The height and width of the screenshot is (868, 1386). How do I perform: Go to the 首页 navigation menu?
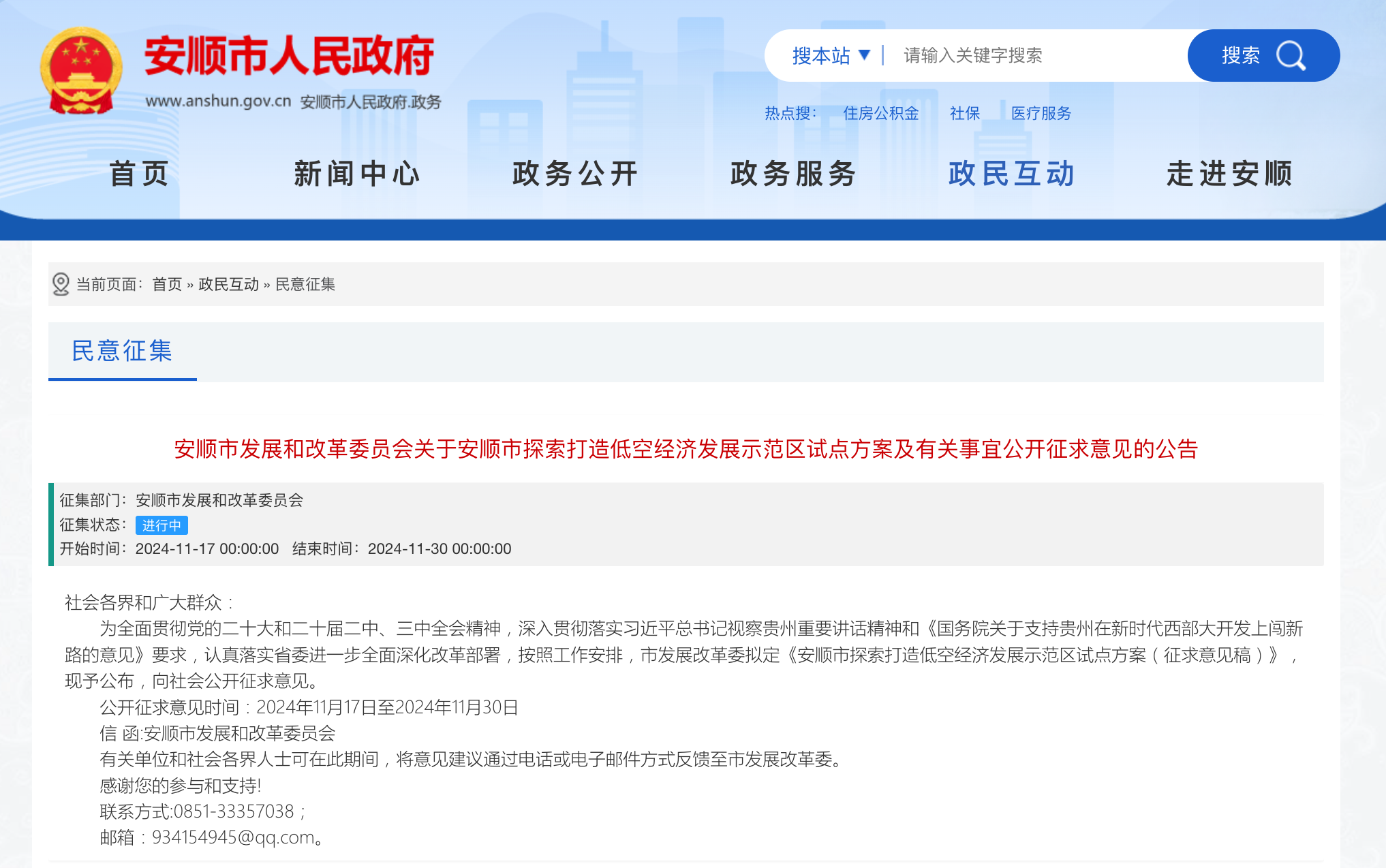click(139, 174)
